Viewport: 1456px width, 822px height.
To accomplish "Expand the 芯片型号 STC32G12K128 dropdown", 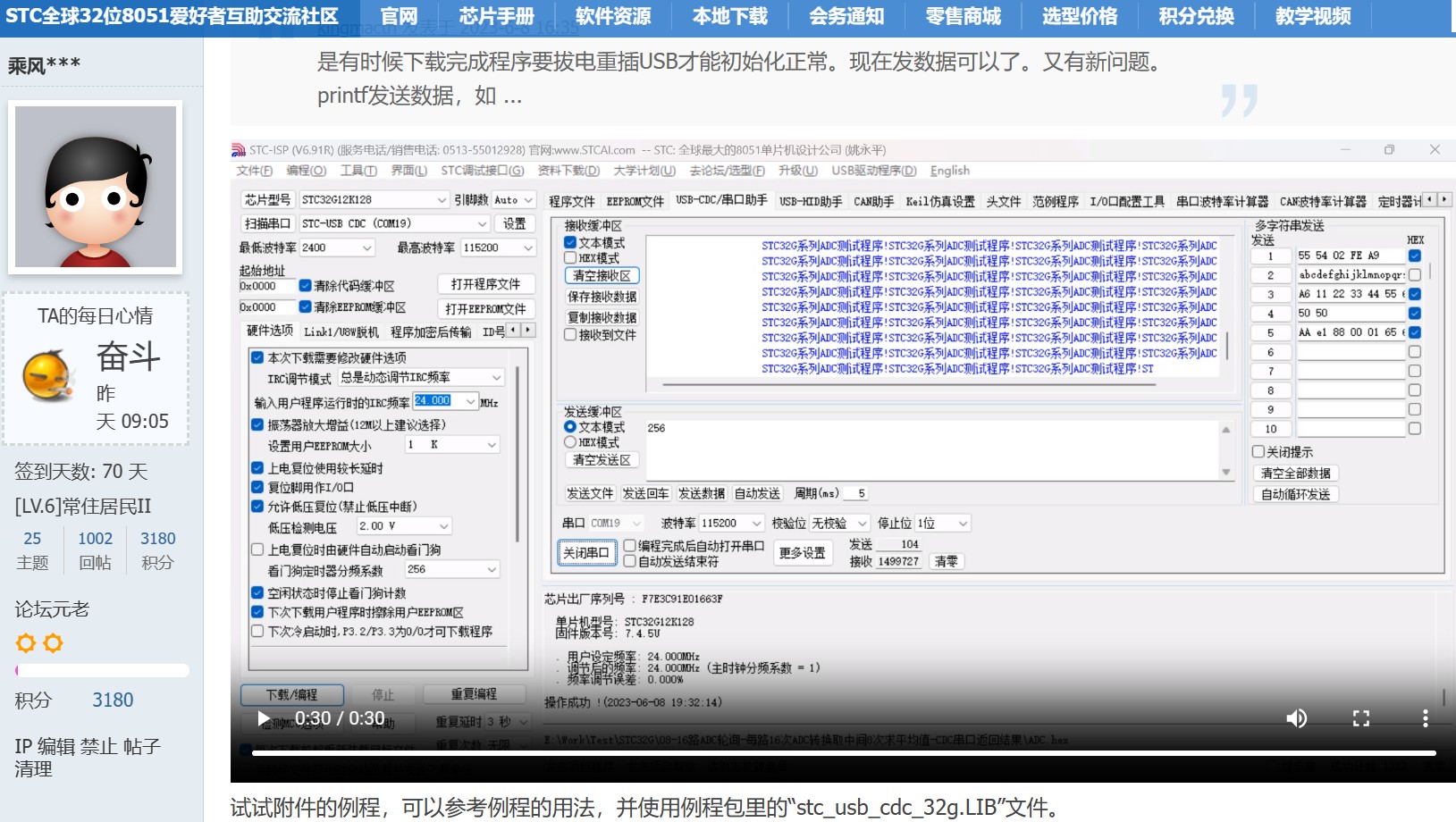I will (x=441, y=200).
